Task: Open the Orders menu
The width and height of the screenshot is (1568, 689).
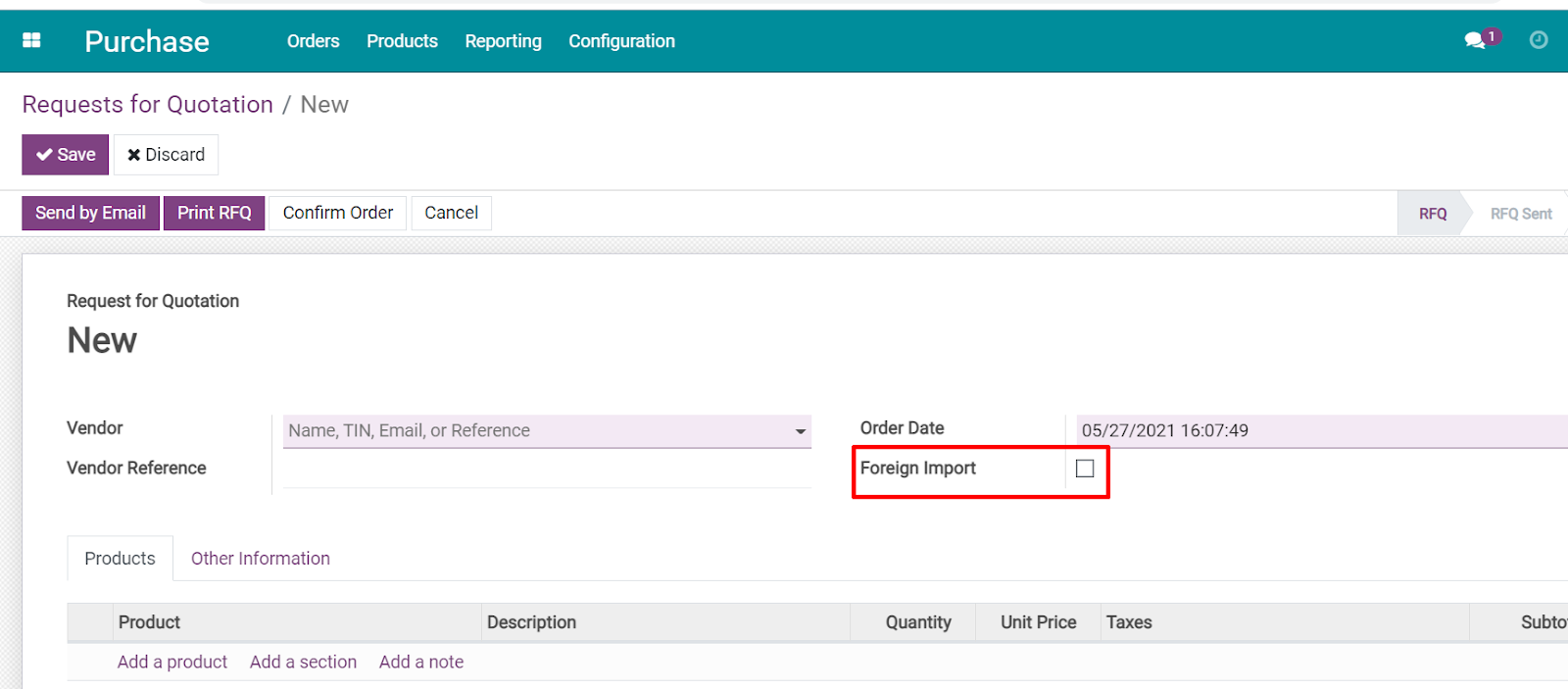Action: point(313,41)
